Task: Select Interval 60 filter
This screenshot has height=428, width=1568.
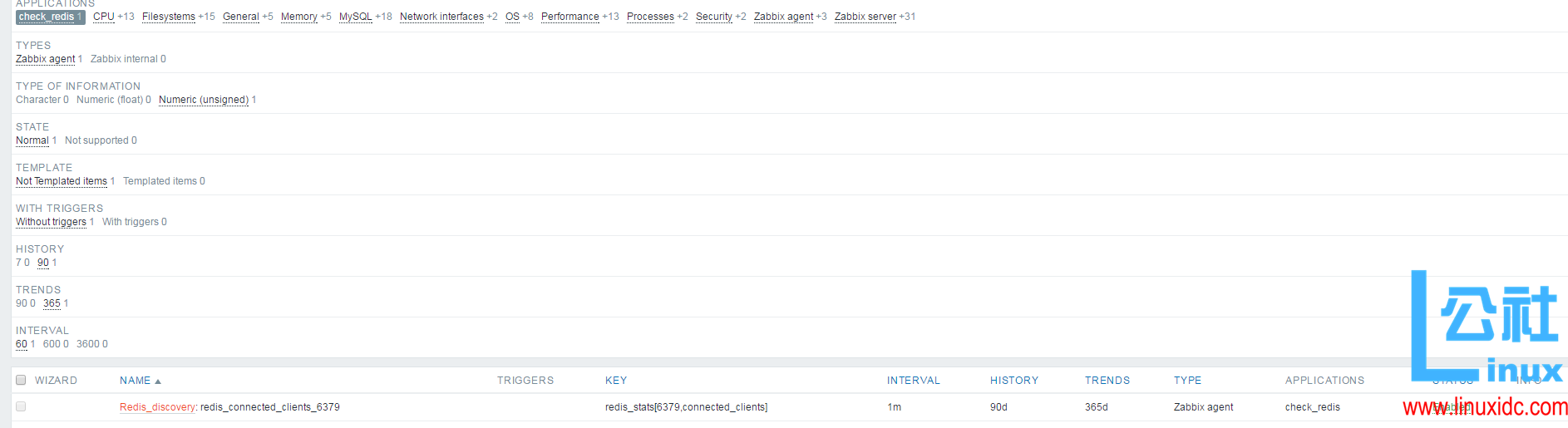Action: pos(22,344)
